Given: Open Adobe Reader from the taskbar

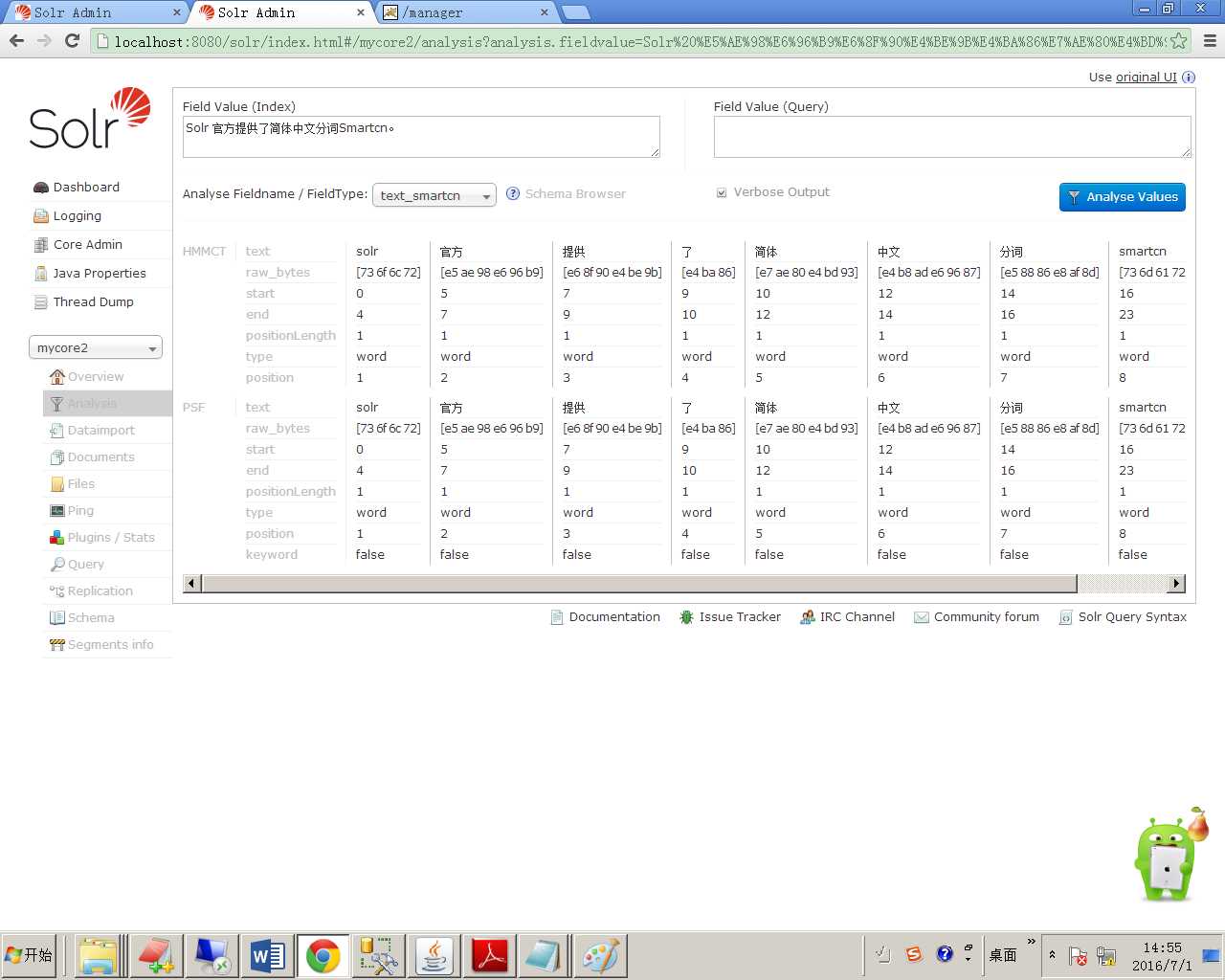Looking at the screenshot, I should [x=489, y=956].
